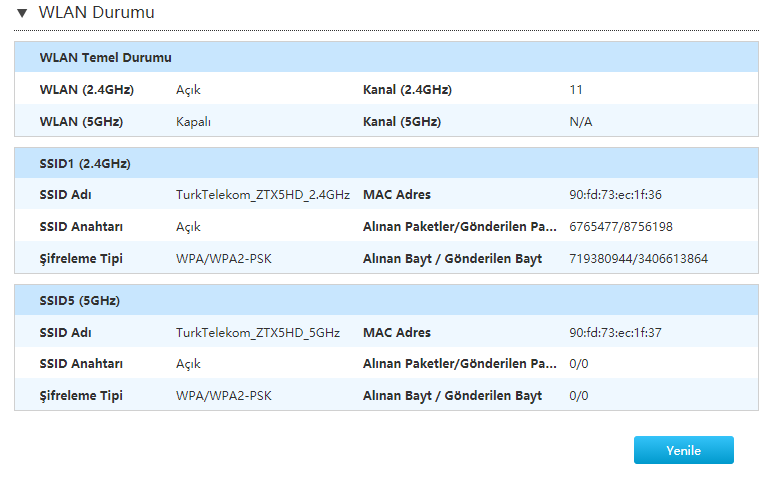Image resolution: width=769 pixels, height=478 pixels.
Task: Click the WLAN (2.4GHz) label
Action: point(87,90)
